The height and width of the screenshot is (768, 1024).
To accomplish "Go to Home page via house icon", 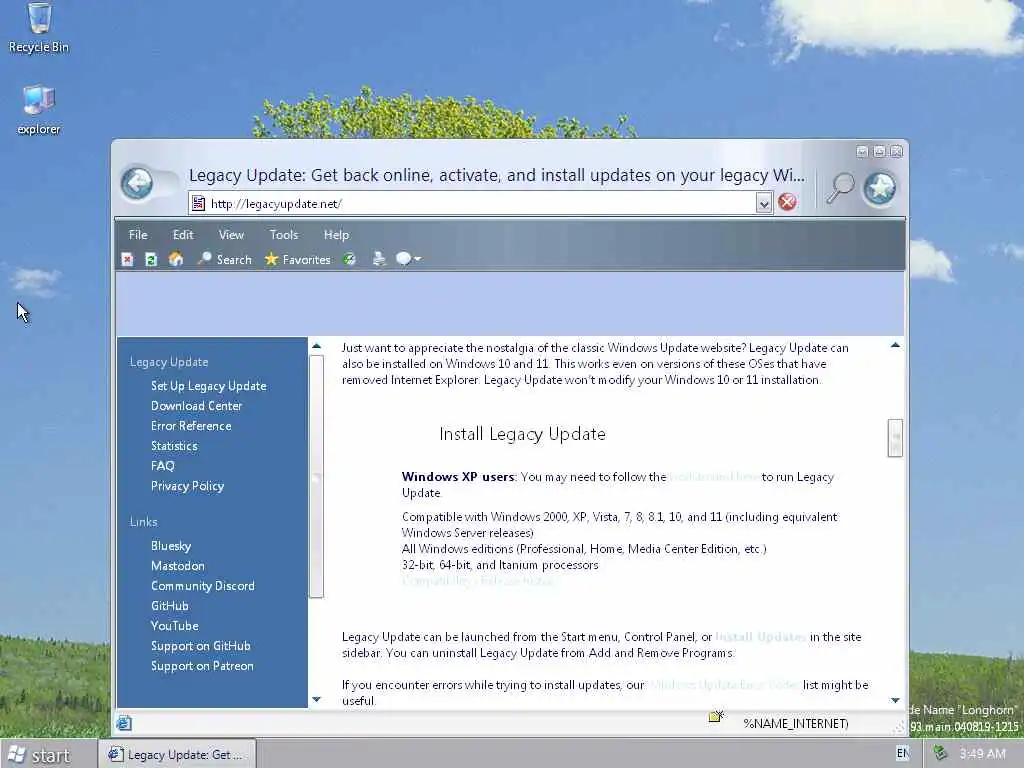I will point(175,259).
